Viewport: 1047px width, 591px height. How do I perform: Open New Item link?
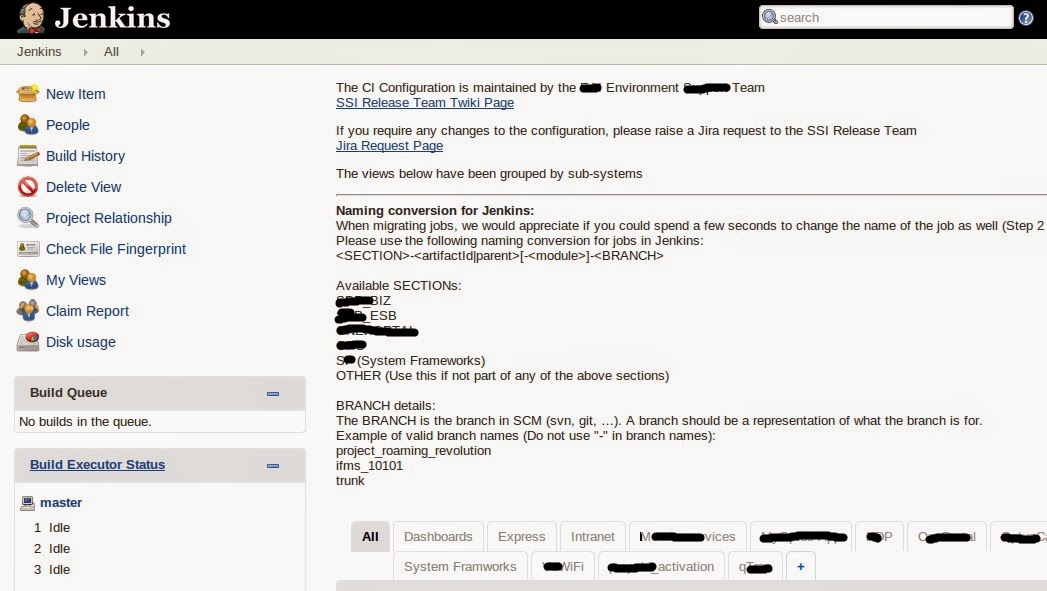pyautogui.click(x=75, y=94)
